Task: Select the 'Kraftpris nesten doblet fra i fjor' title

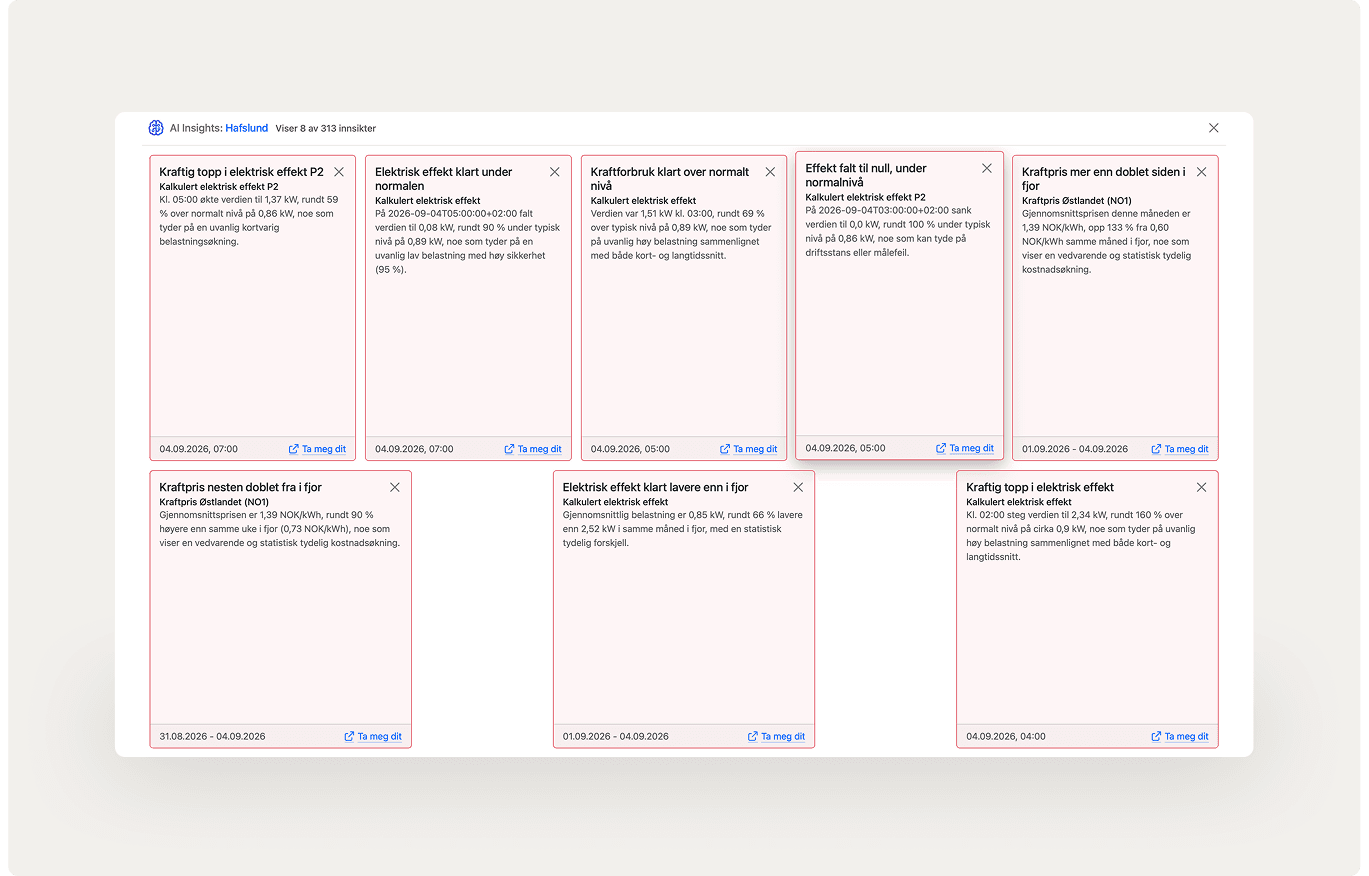Action: coord(240,487)
